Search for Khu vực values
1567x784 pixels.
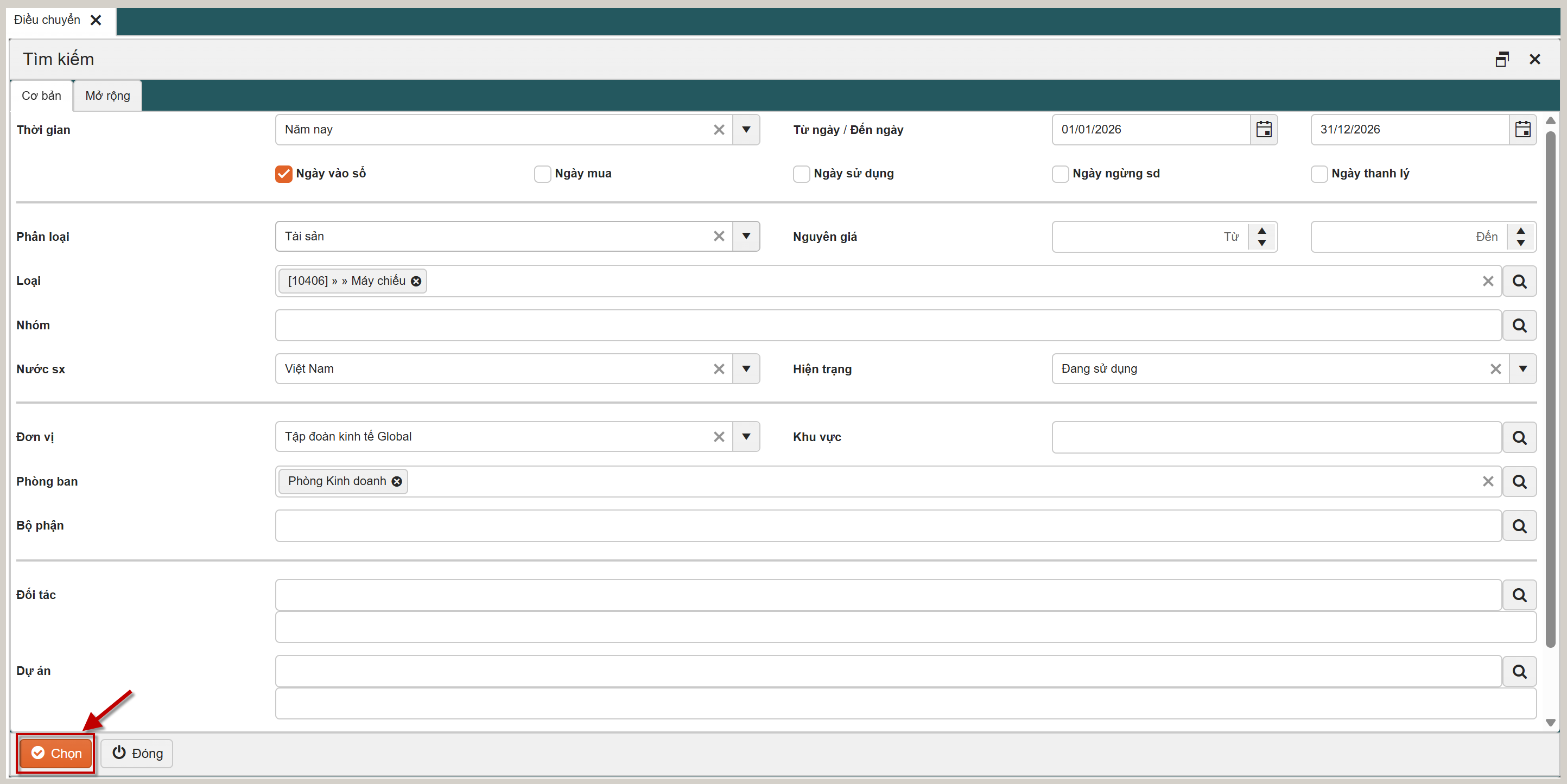click(x=1520, y=437)
